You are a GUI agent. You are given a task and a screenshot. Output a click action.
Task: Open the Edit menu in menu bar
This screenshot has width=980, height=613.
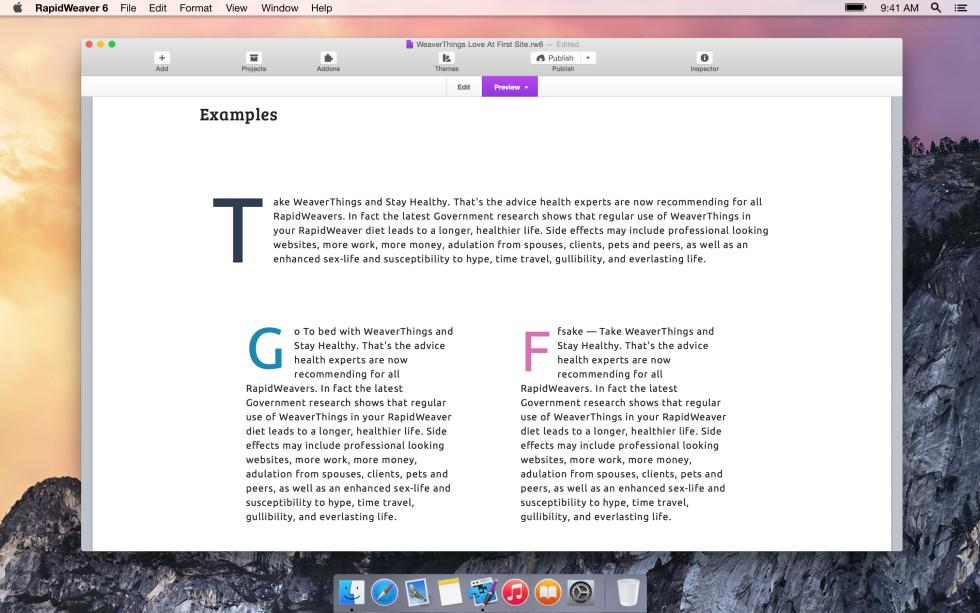(x=158, y=8)
